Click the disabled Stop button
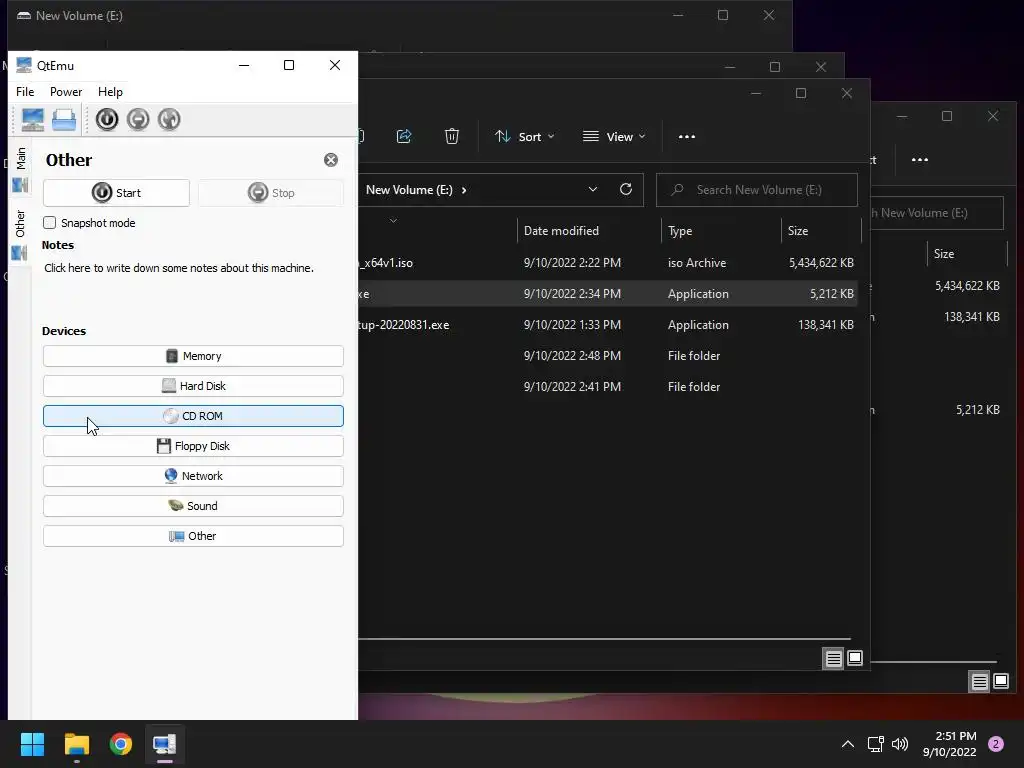The width and height of the screenshot is (1024, 768). click(271, 193)
